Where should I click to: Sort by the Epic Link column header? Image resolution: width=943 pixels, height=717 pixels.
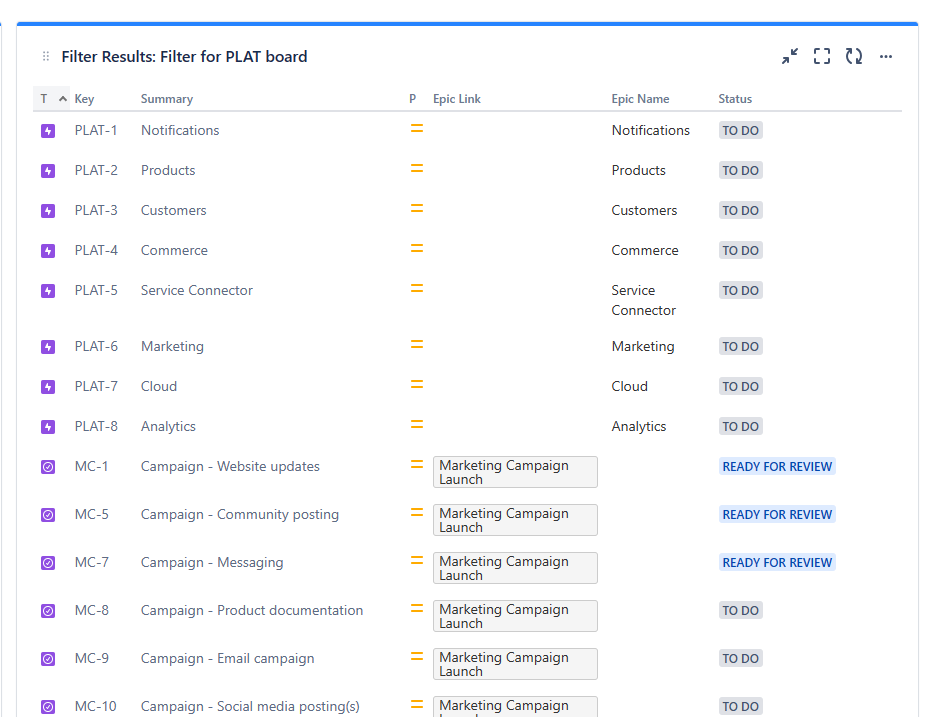click(x=456, y=99)
